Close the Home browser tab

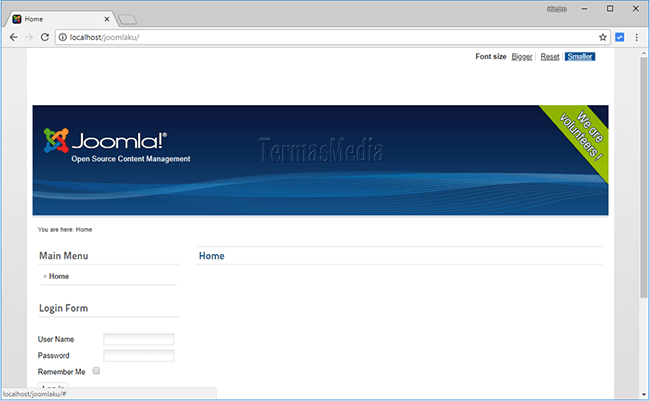(107, 19)
